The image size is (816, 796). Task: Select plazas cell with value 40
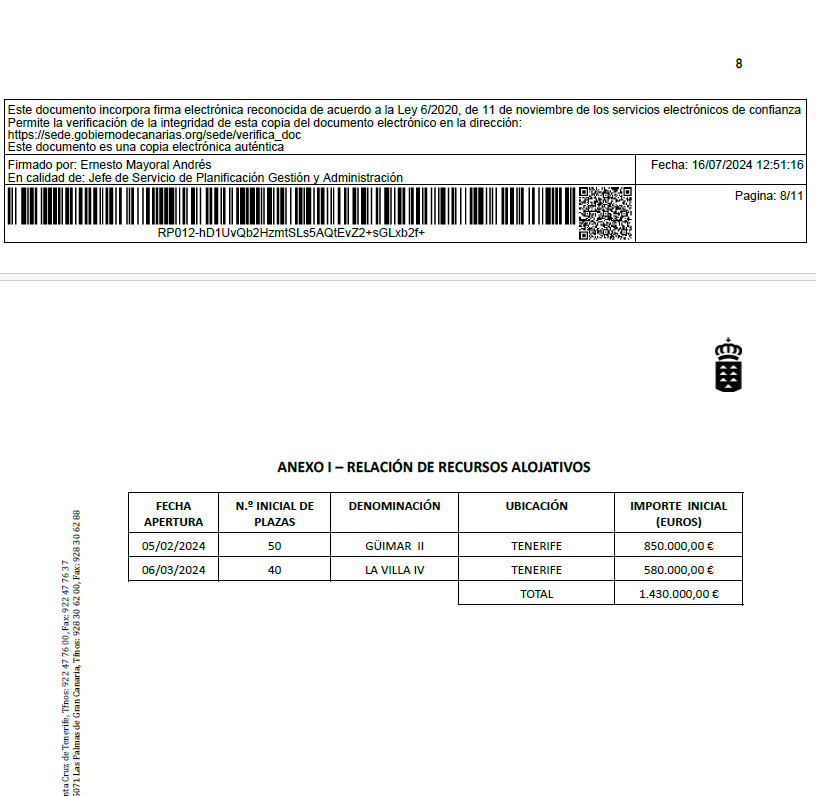tap(274, 570)
